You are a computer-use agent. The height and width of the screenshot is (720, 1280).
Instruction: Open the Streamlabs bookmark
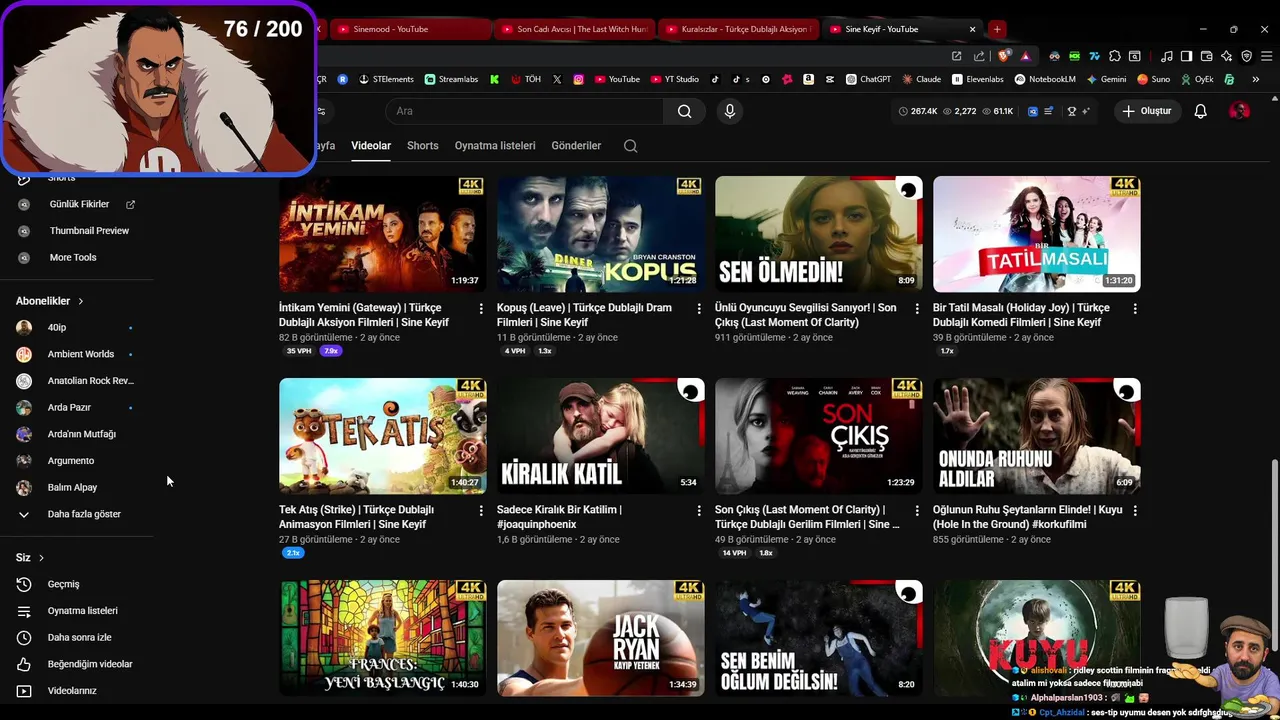(x=451, y=79)
